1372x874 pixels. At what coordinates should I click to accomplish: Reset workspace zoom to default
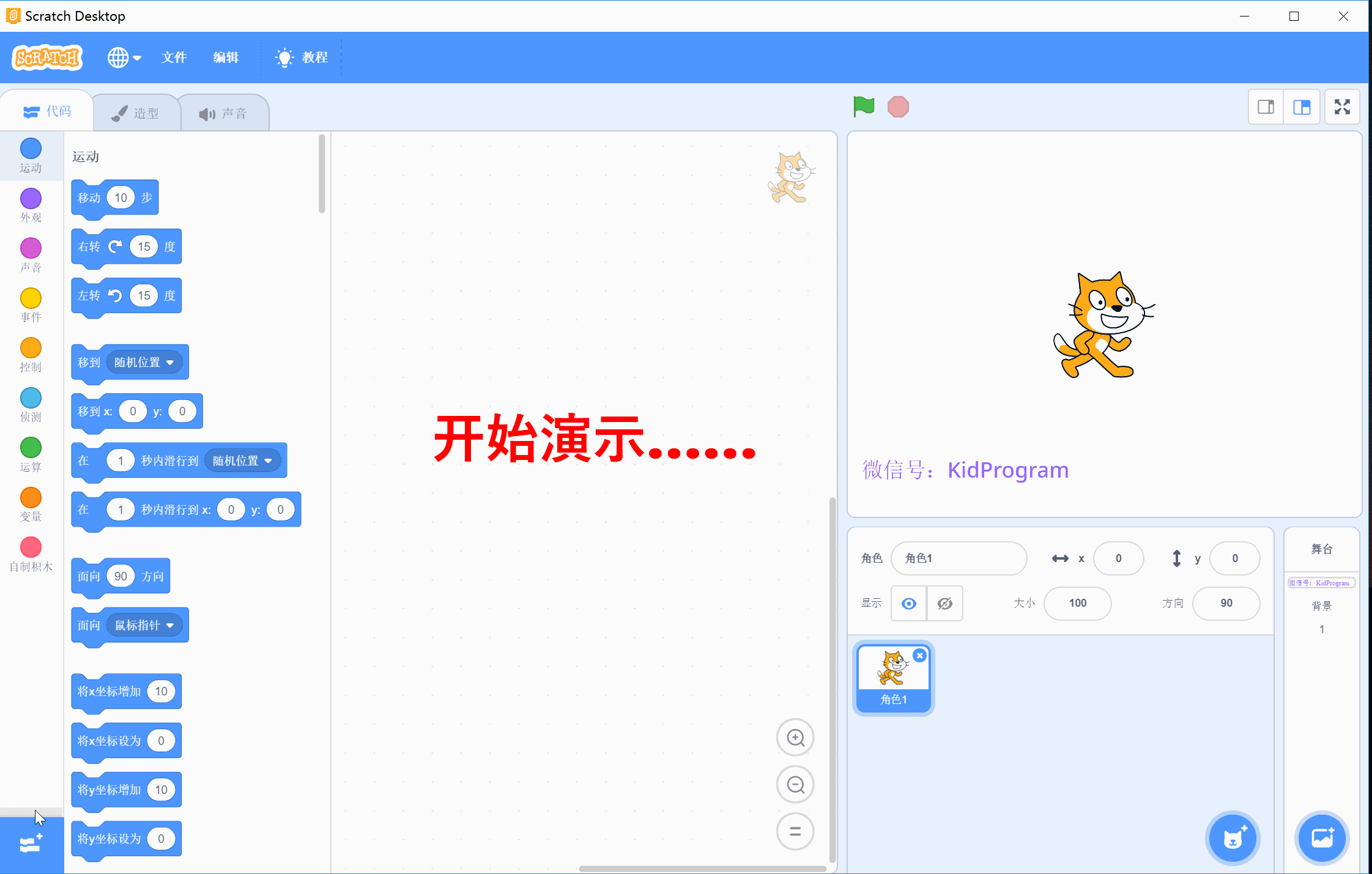point(795,831)
